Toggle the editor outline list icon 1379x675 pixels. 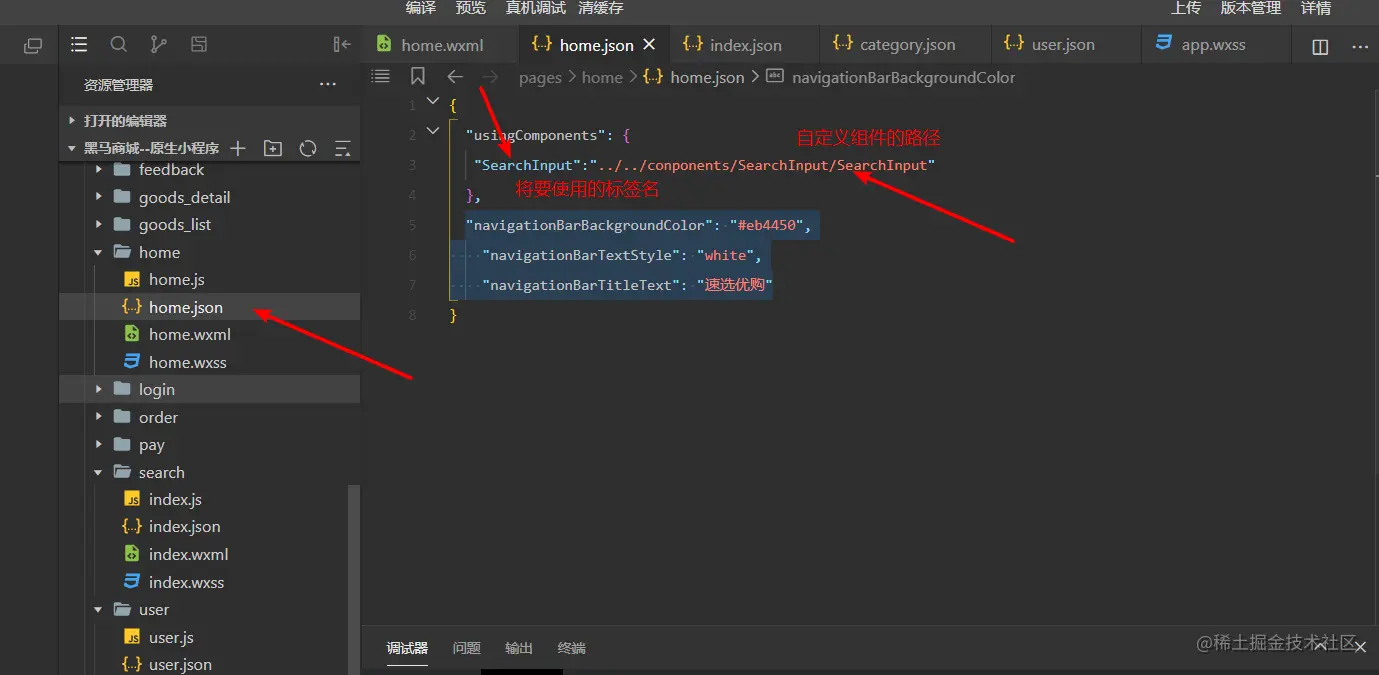click(380, 76)
